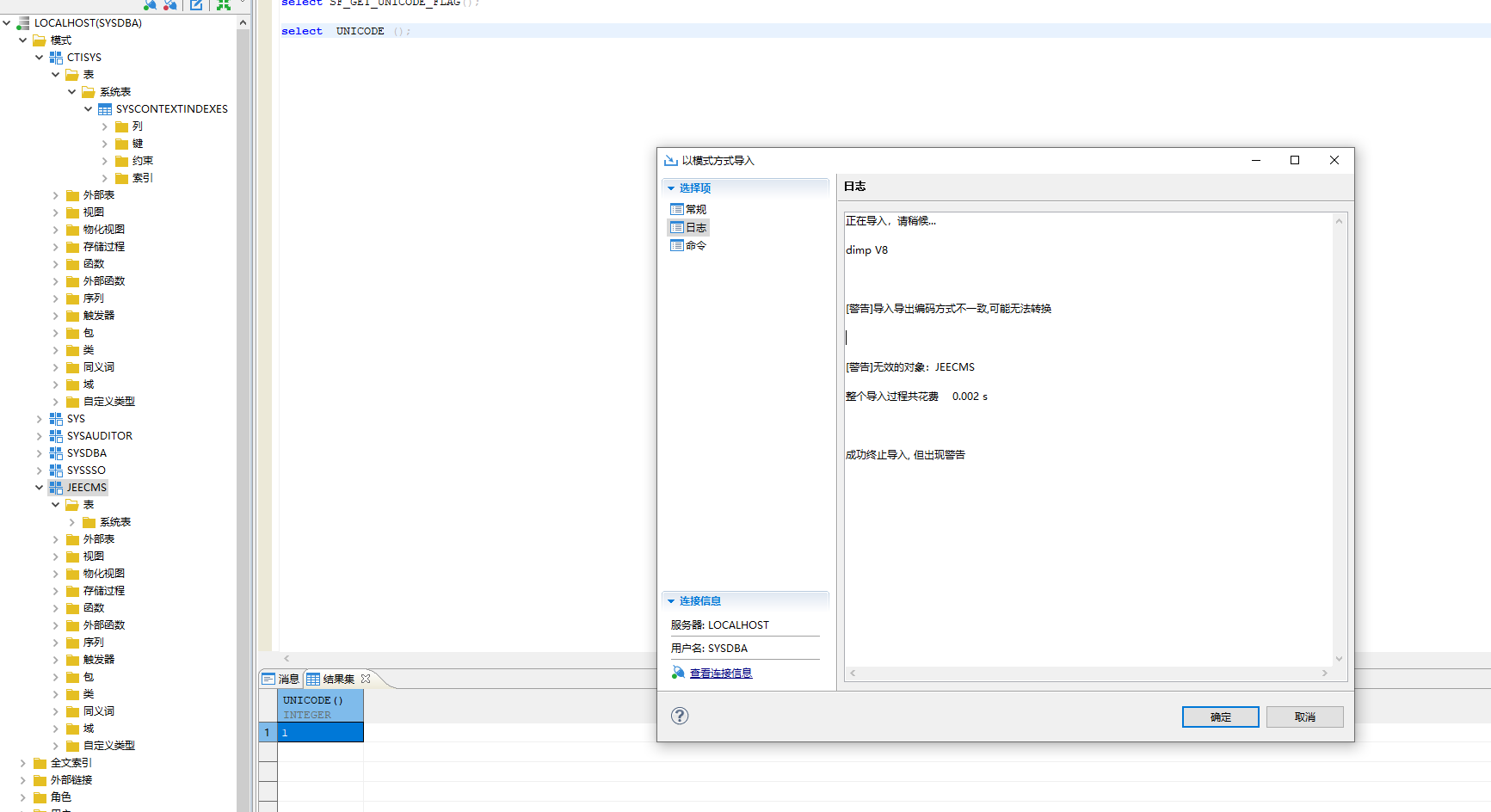Click log line '正在导入，请稍候...'
The height and width of the screenshot is (812, 1491).
[890, 221]
